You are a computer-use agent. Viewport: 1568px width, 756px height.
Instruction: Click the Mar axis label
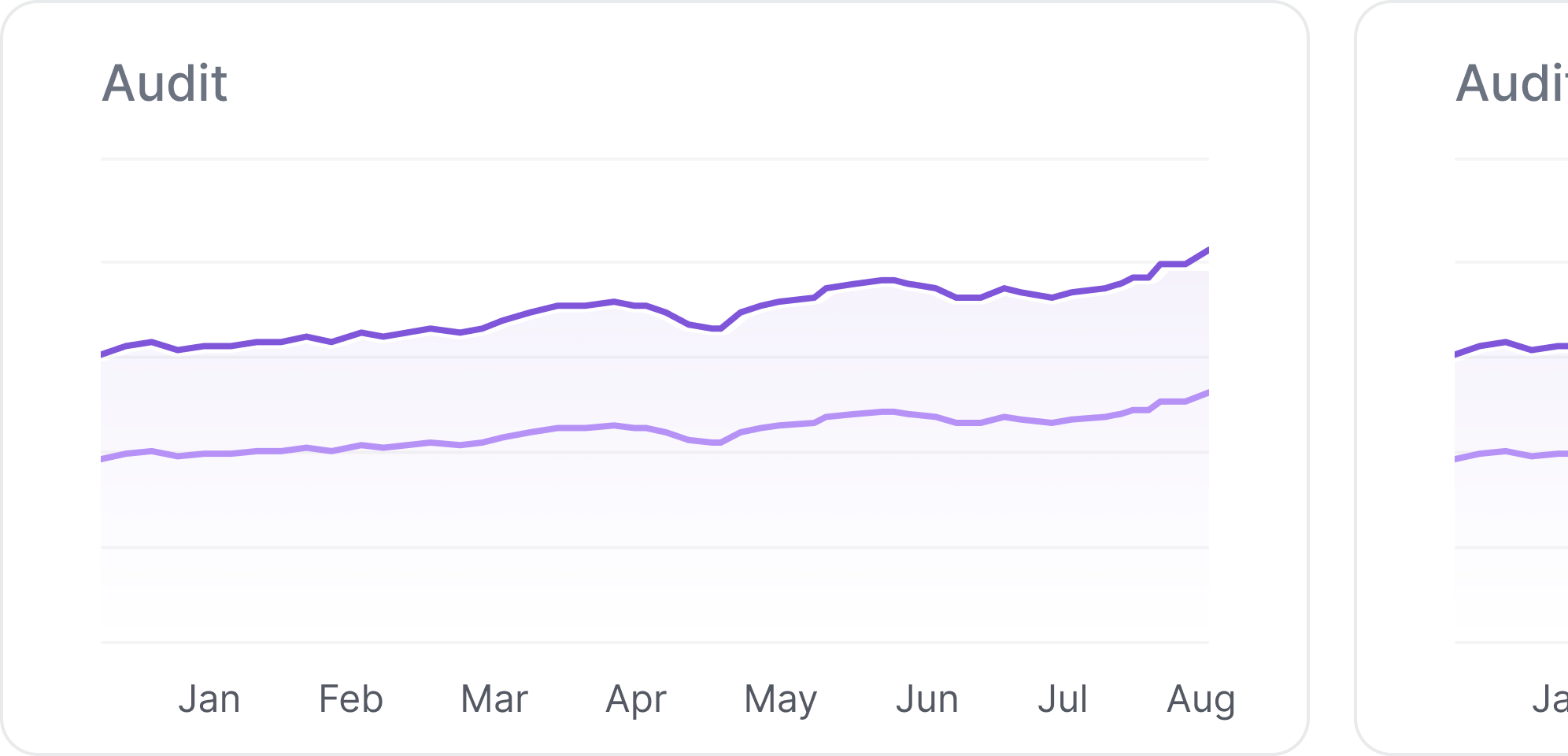click(494, 699)
